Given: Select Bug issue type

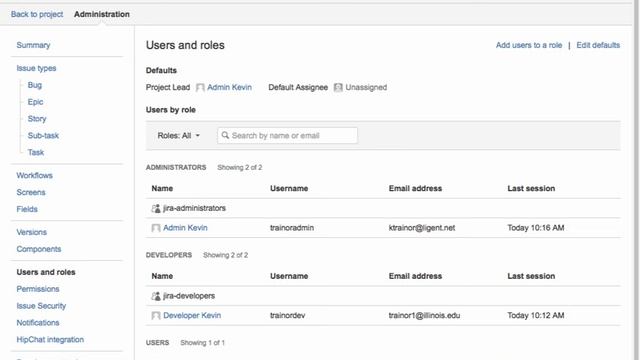Looking at the screenshot, I should click(x=35, y=85).
